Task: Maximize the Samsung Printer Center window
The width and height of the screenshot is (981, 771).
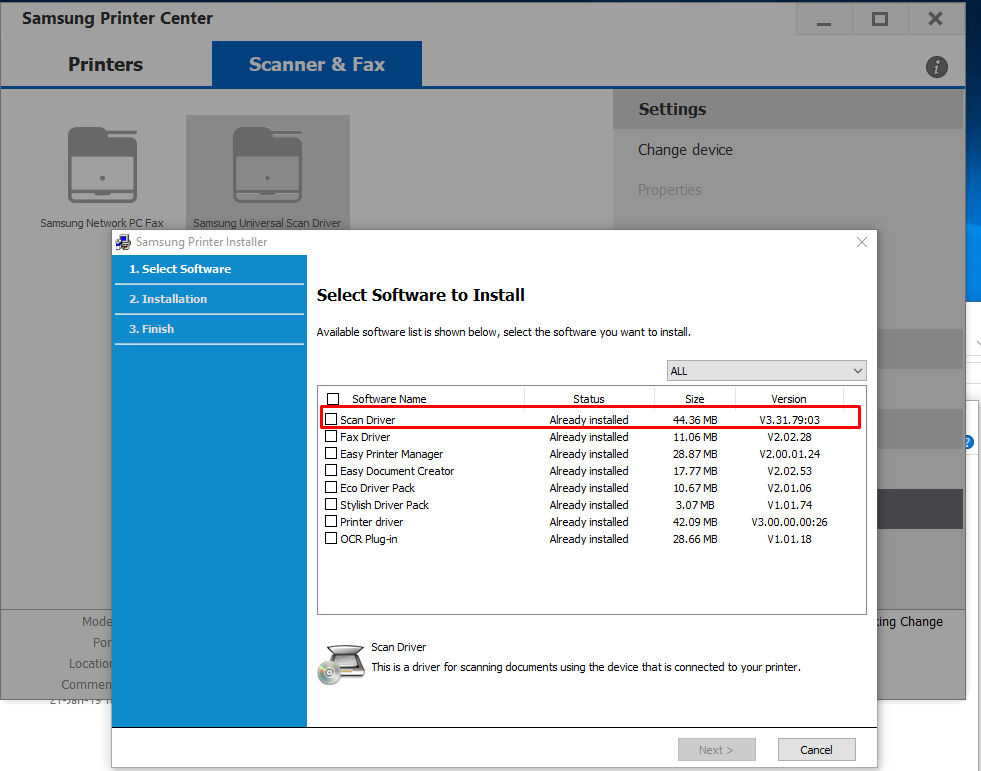Action: 880,19
